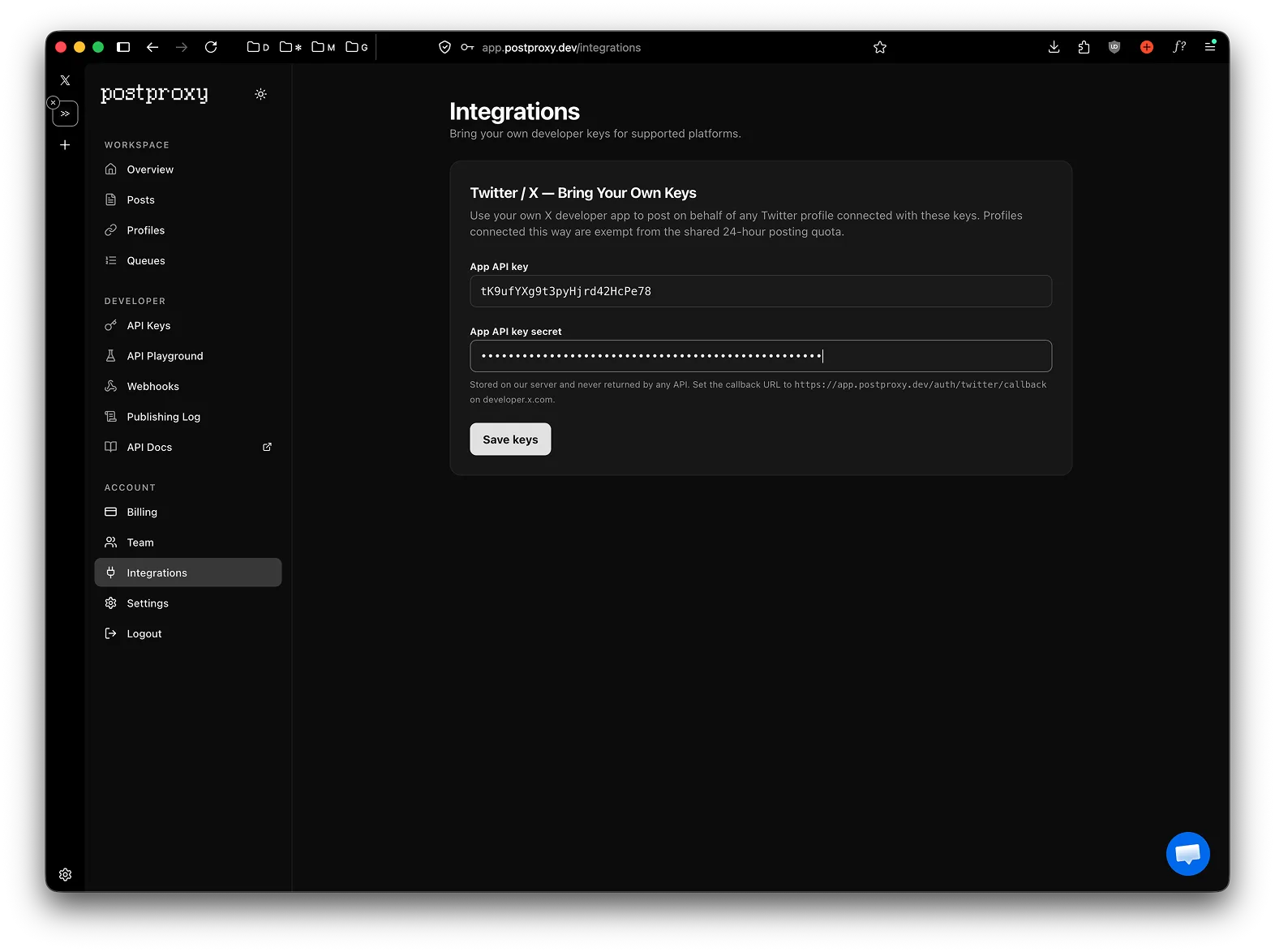Click the address bar URL
Screen dimensions: 1275x952
pyautogui.click(x=561, y=48)
